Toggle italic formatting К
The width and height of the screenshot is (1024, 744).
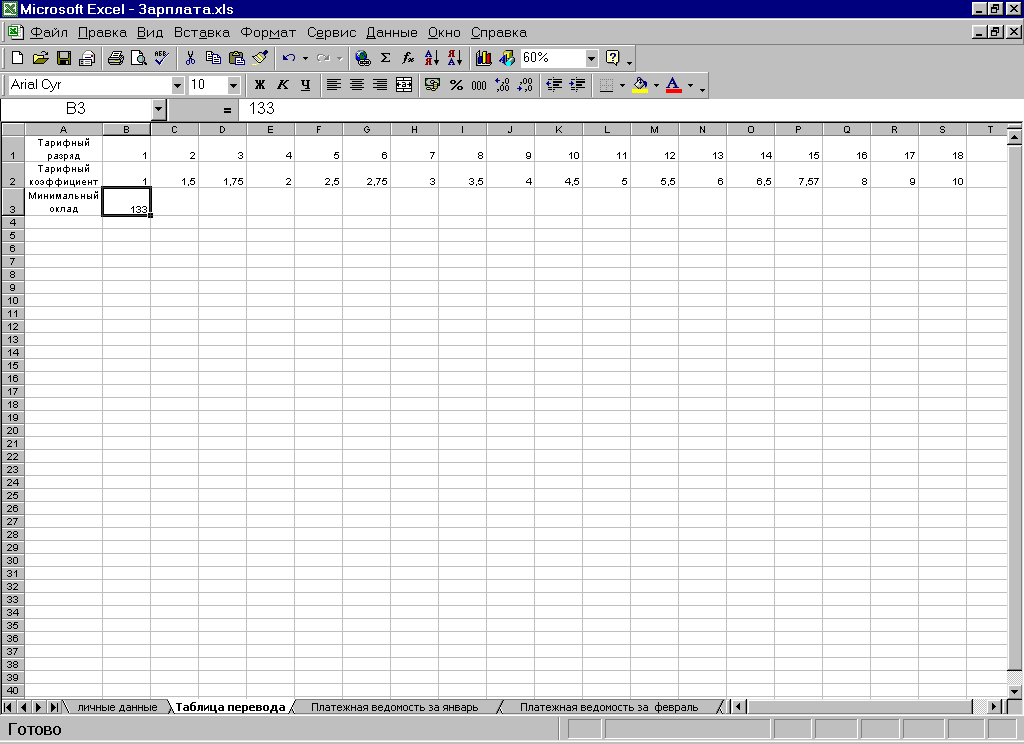[x=282, y=85]
